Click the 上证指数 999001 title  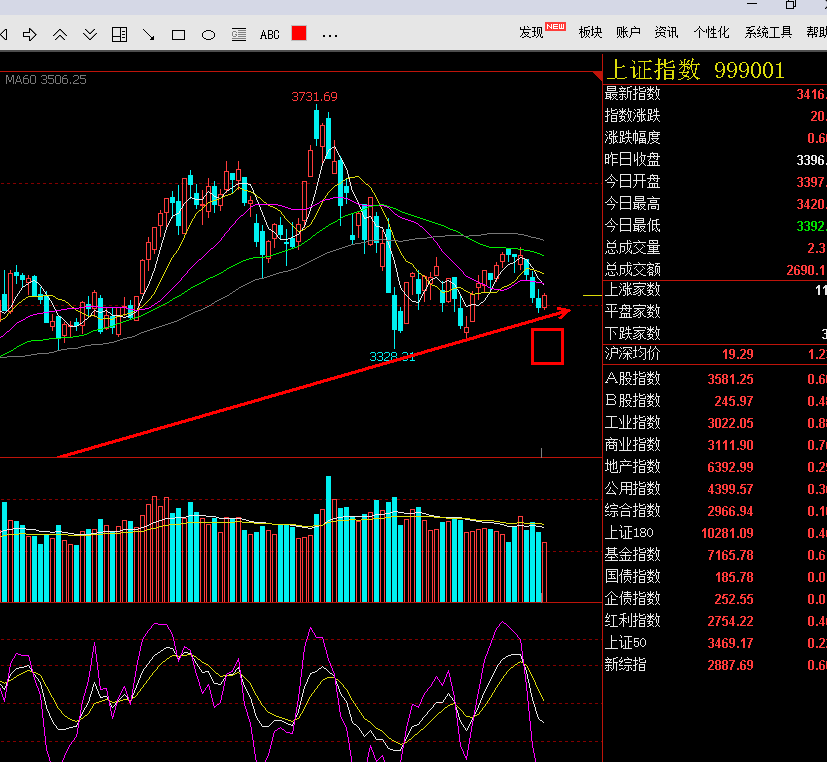click(x=696, y=70)
